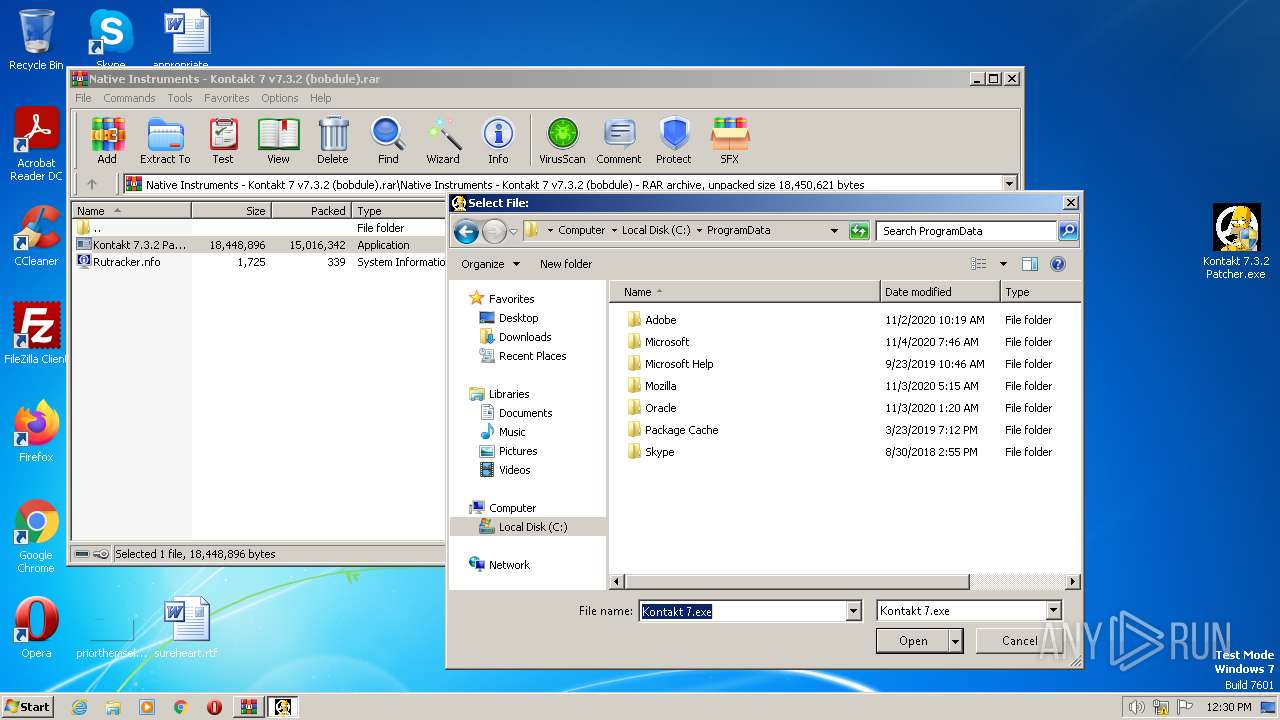Open the dialog Help question-mark icon
Viewport: 1280px width, 720px height.
(x=1058, y=264)
